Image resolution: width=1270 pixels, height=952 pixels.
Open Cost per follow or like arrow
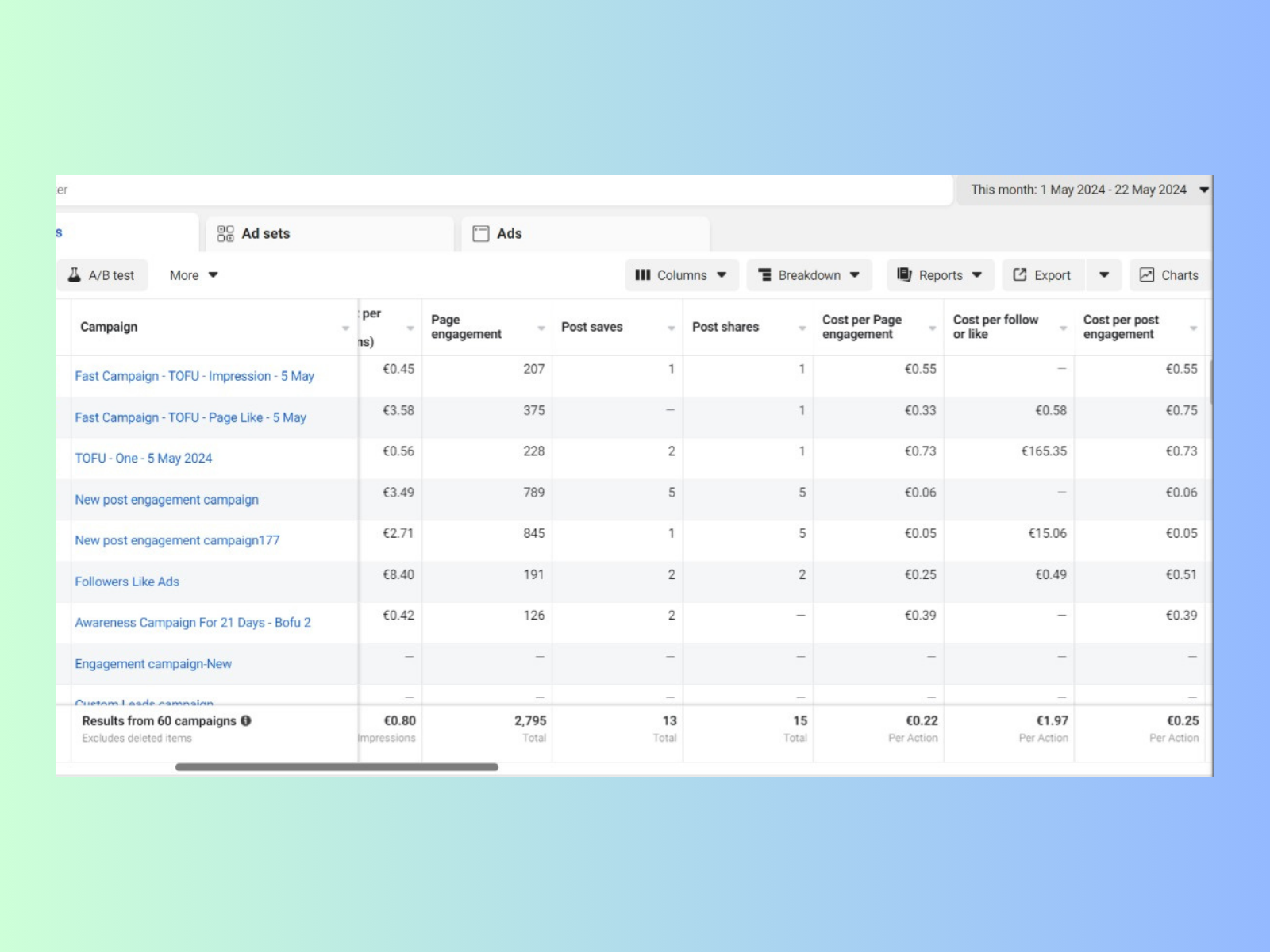coord(1063,328)
